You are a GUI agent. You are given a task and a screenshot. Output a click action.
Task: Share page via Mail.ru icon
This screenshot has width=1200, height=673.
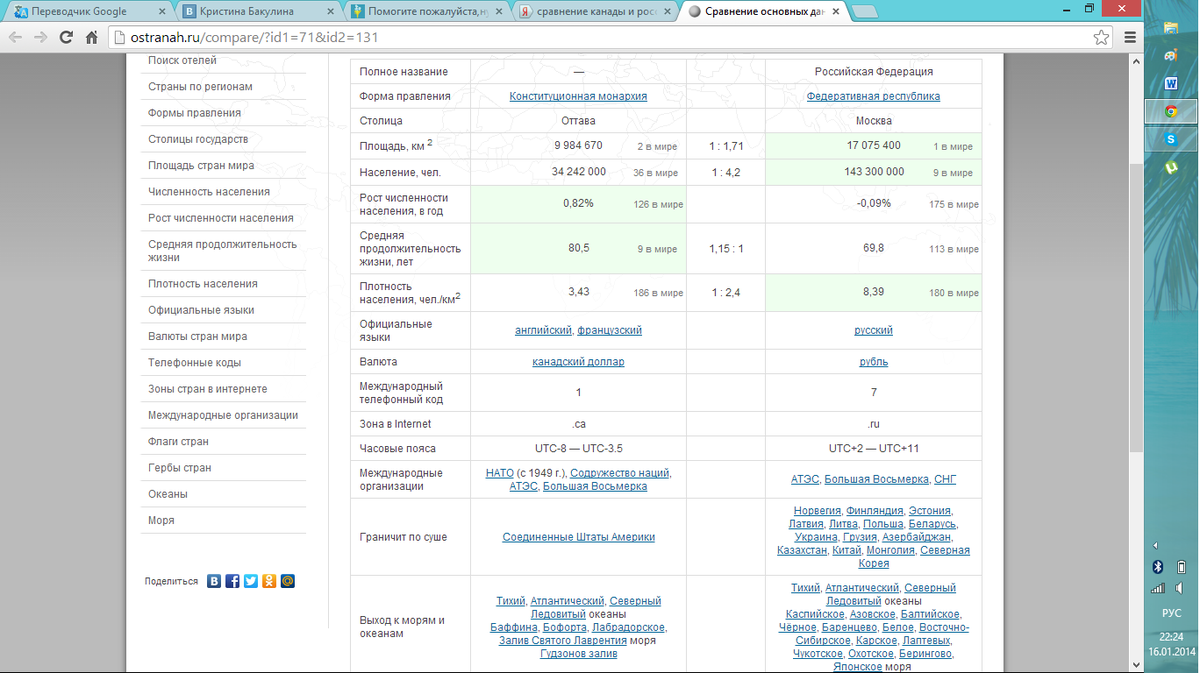click(x=288, y=581)
